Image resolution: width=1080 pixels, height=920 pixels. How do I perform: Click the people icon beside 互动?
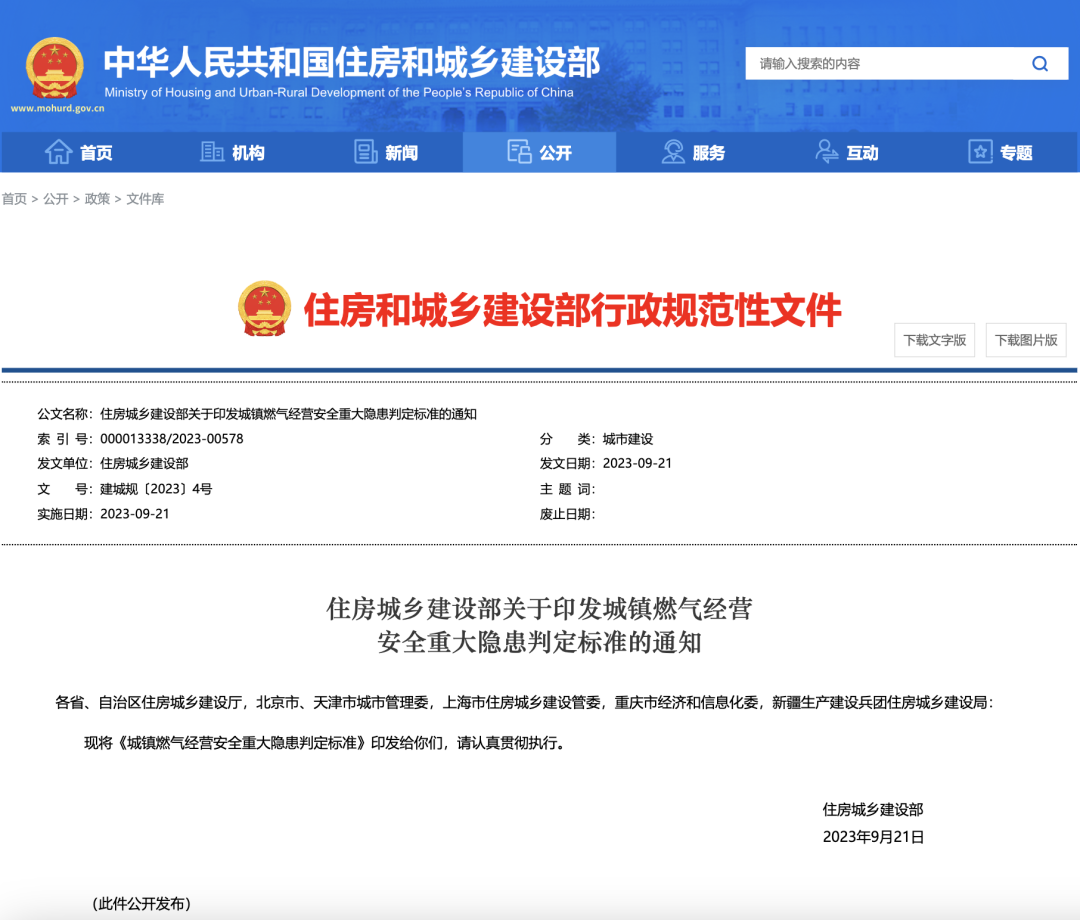tap(827, 152)
